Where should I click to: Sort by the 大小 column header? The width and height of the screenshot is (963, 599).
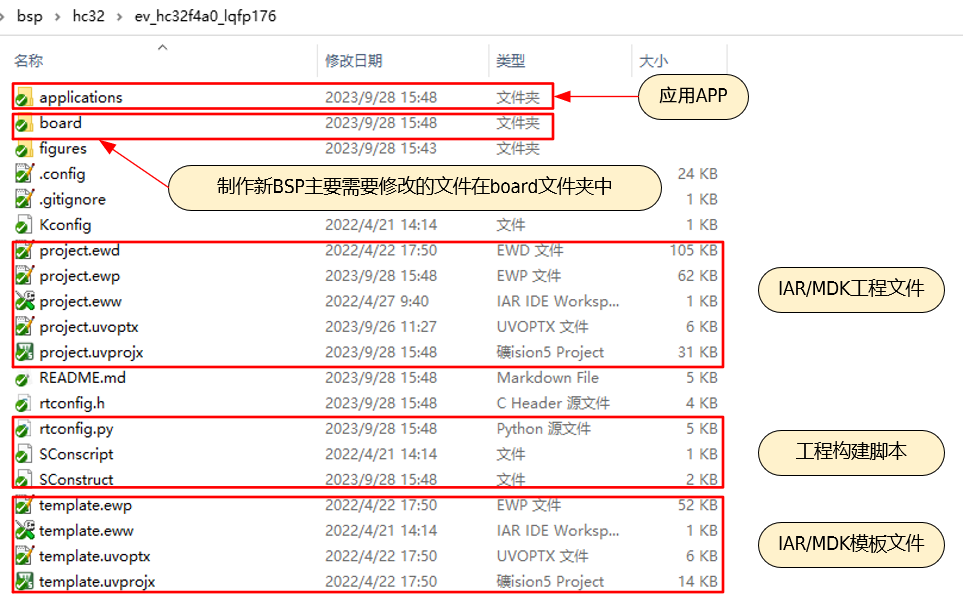tap(653, 62)
